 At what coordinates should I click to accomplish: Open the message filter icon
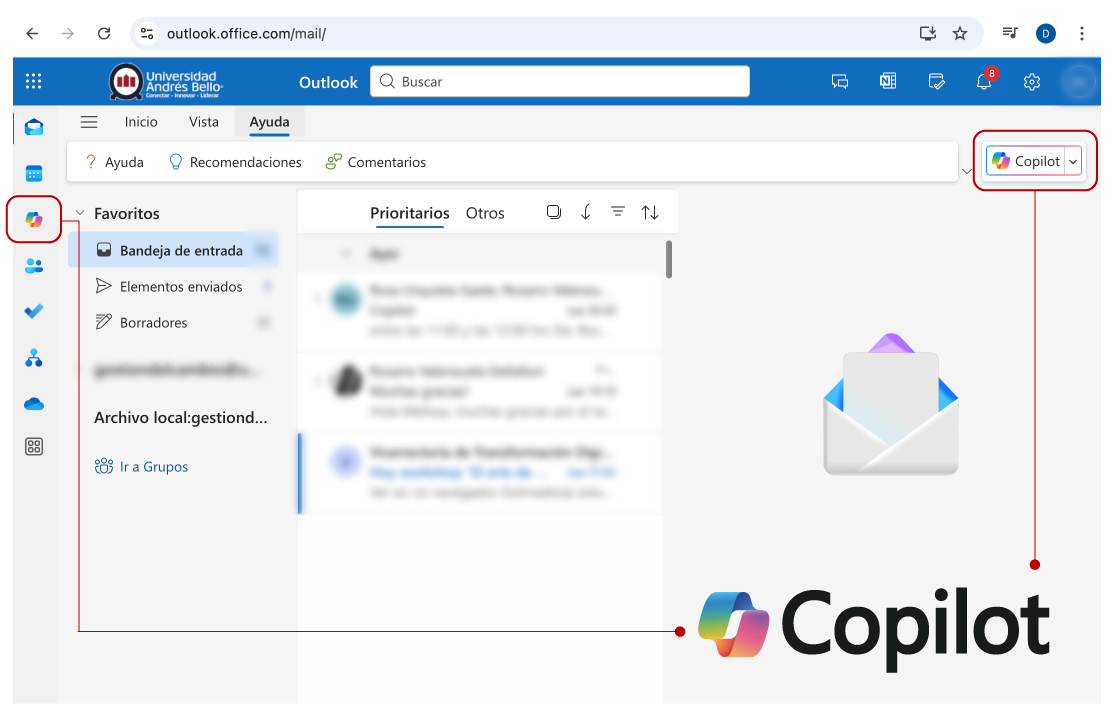tap(618, 212)
